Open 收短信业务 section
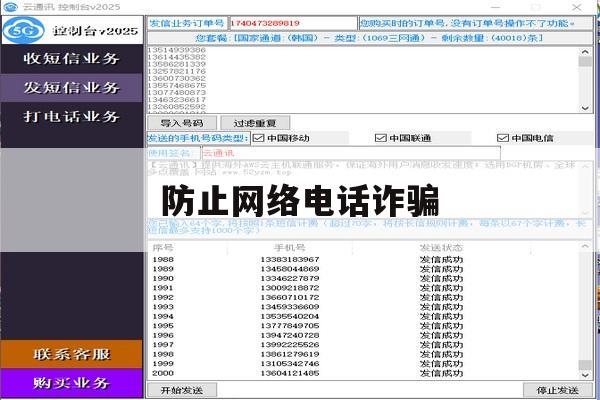600x400 pixels. 72,59
